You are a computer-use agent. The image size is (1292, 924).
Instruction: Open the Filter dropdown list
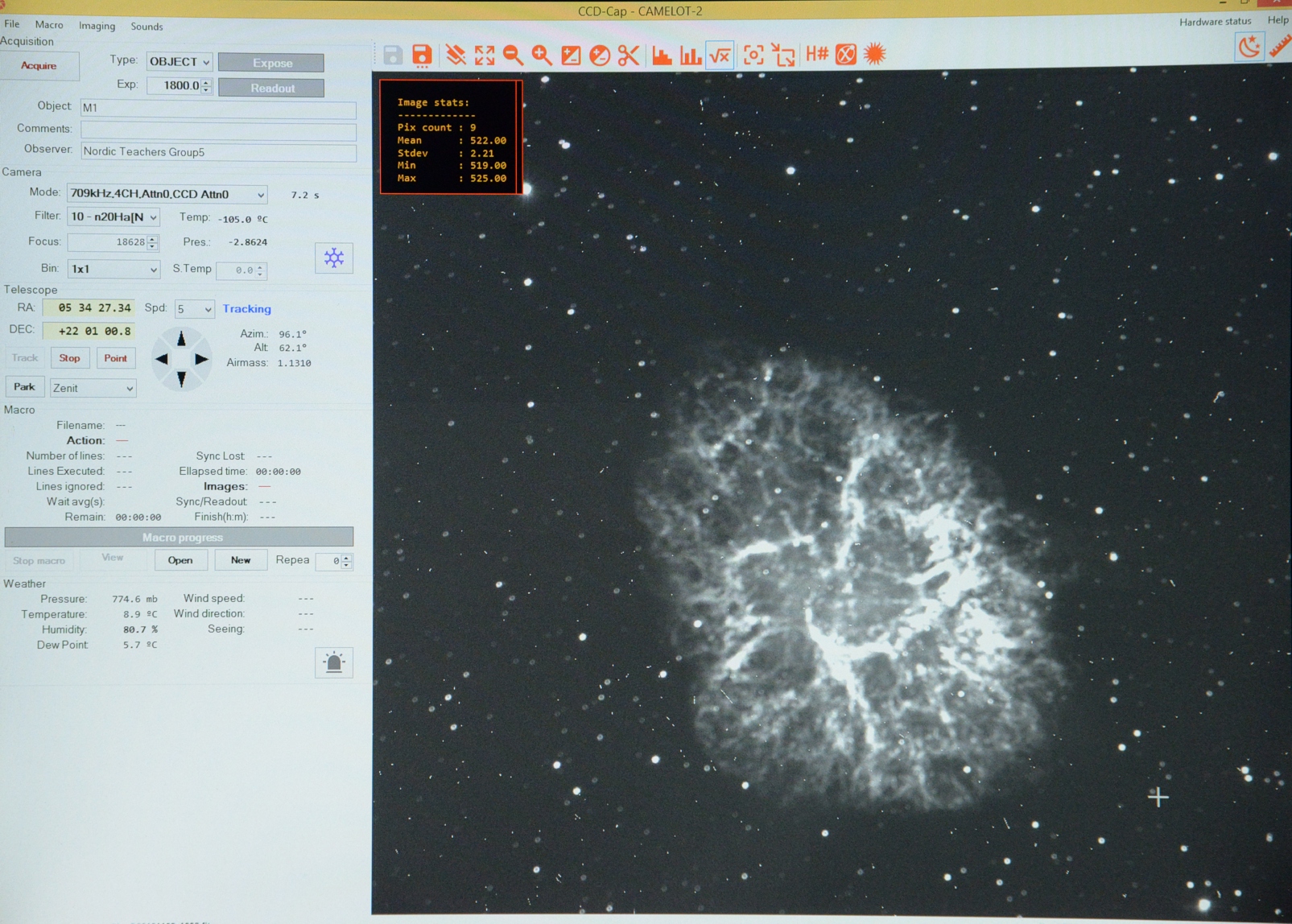(114, 217)
